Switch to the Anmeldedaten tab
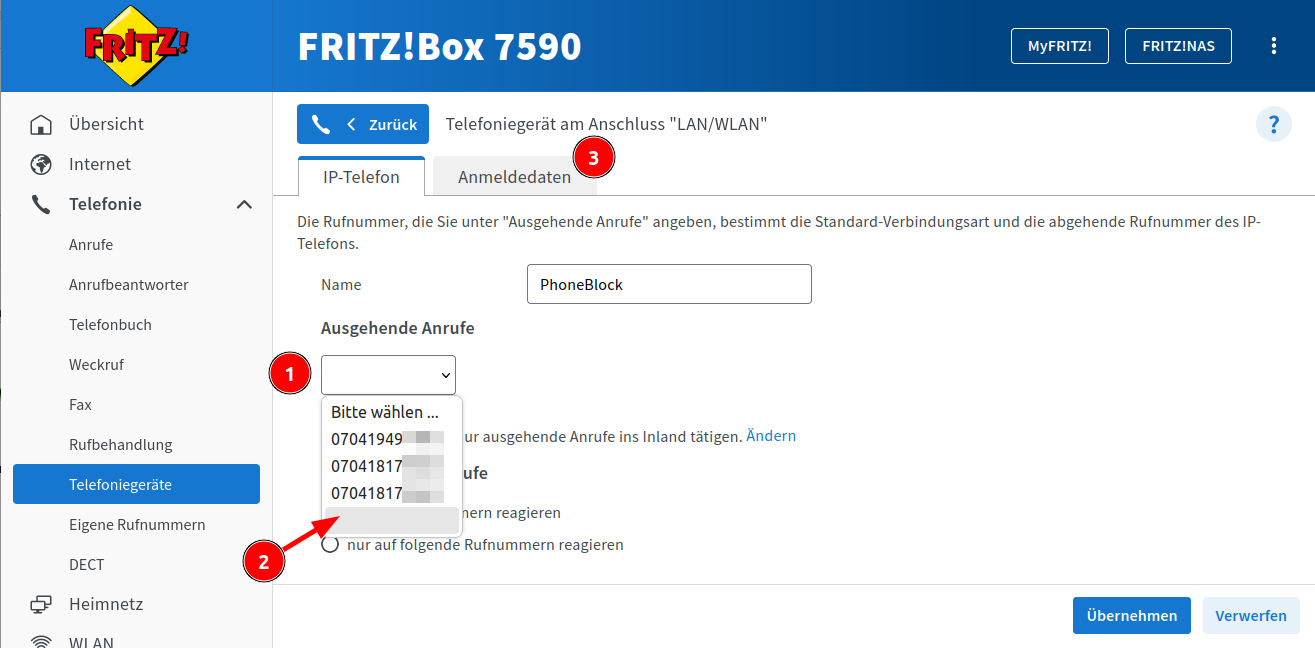1315x648 pixels. 514,177
